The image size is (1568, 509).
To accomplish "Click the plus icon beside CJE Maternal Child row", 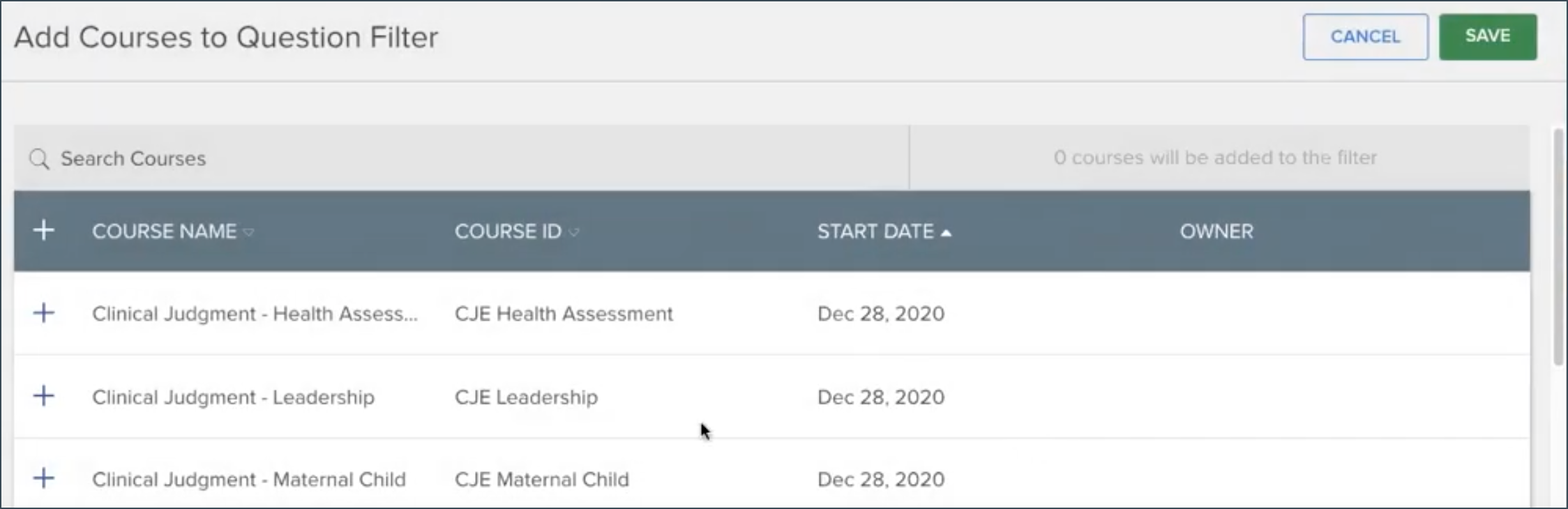I will click(x=44, y=478).
